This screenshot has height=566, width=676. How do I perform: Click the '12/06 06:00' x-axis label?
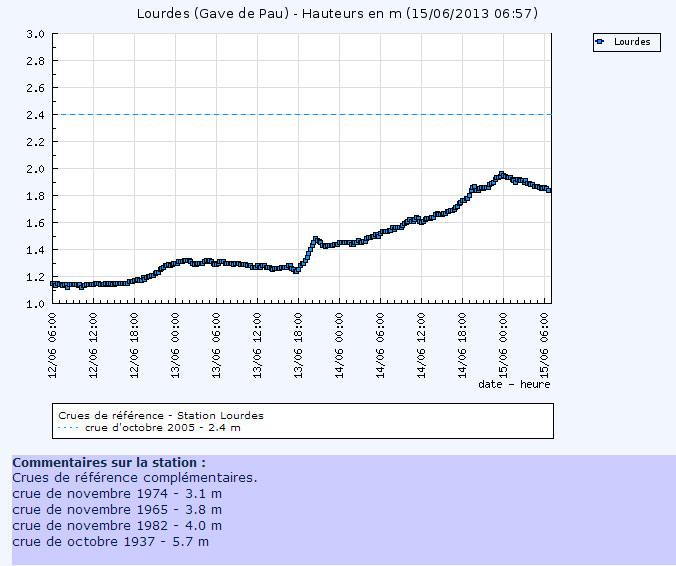click(54, 340)
